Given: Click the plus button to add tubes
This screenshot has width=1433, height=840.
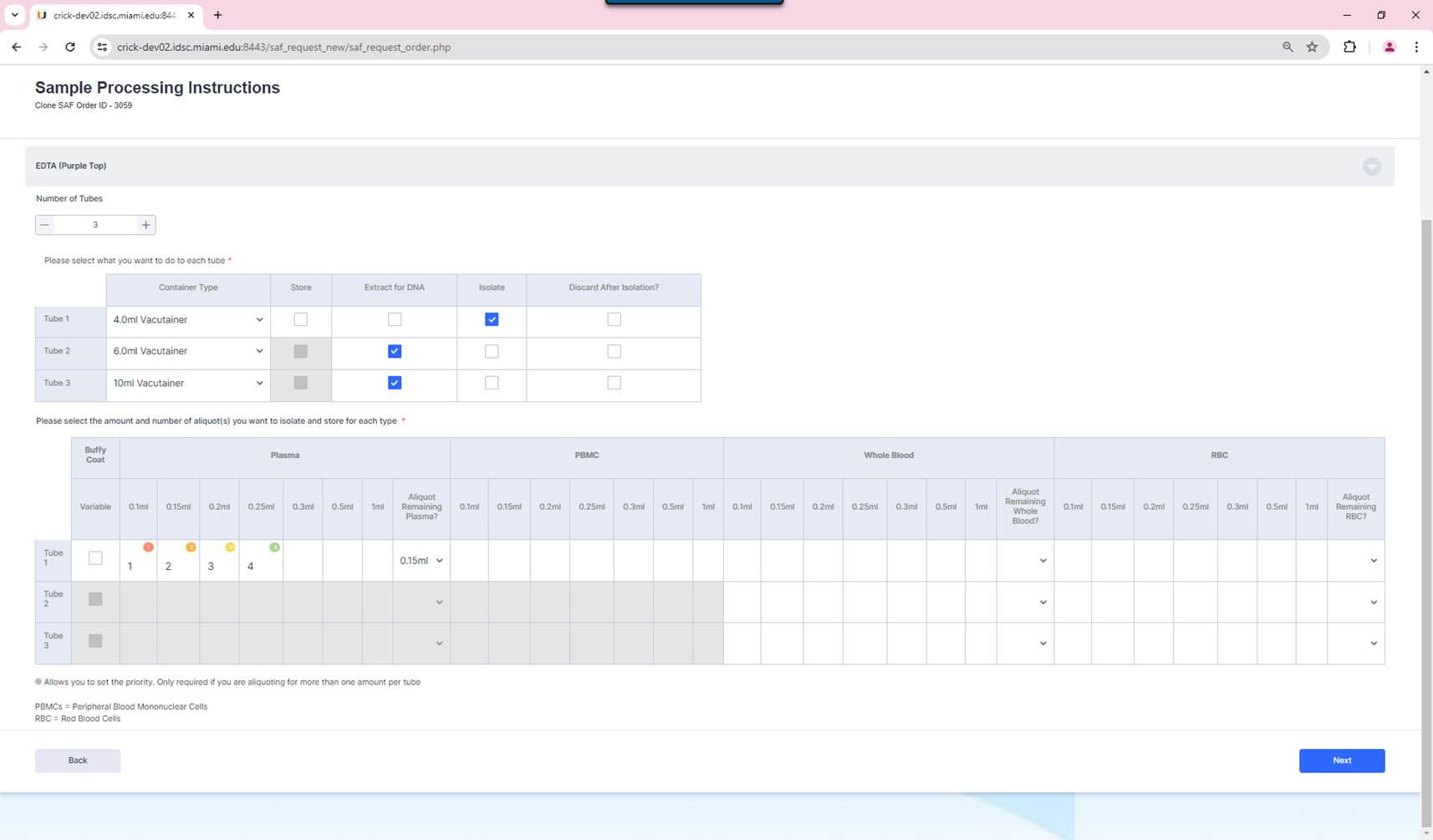Looking at the screenshot, I should 146,225.
